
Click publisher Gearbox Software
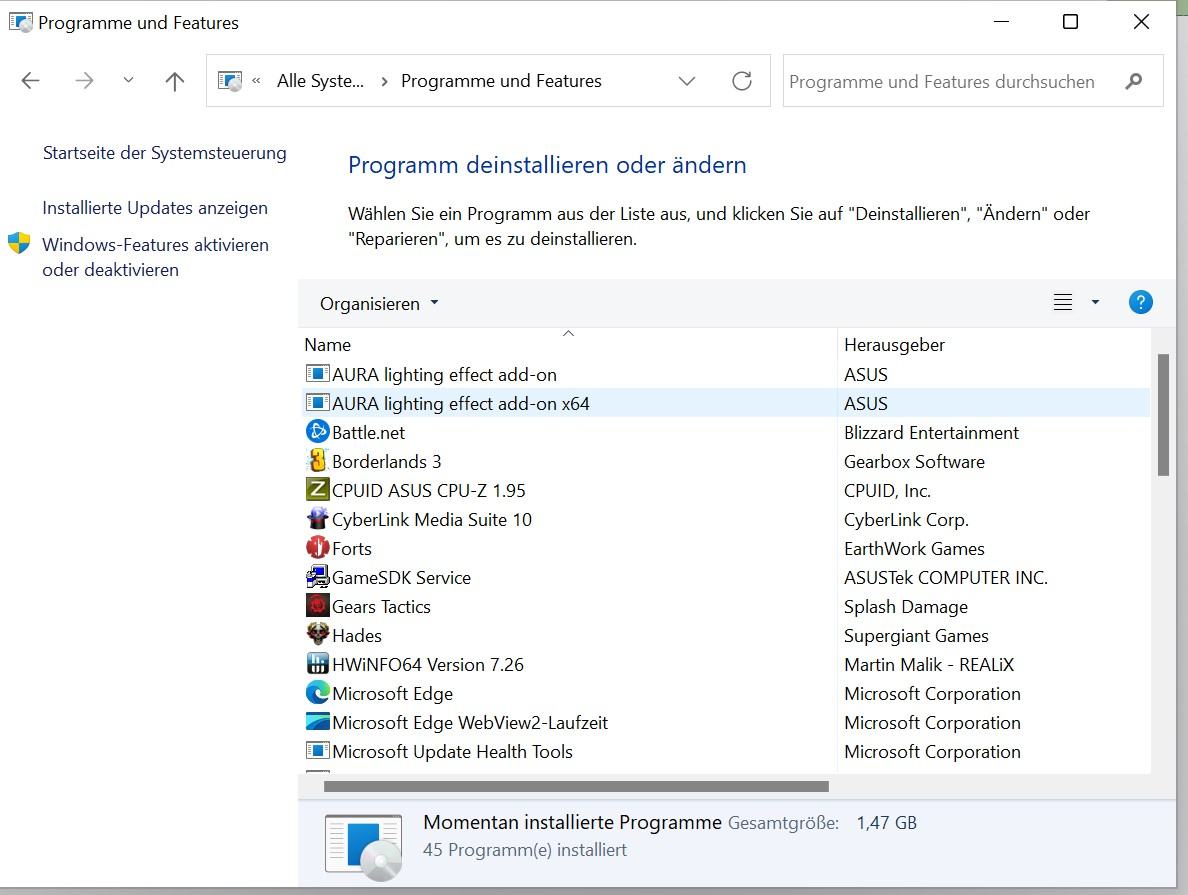point(914,462)
